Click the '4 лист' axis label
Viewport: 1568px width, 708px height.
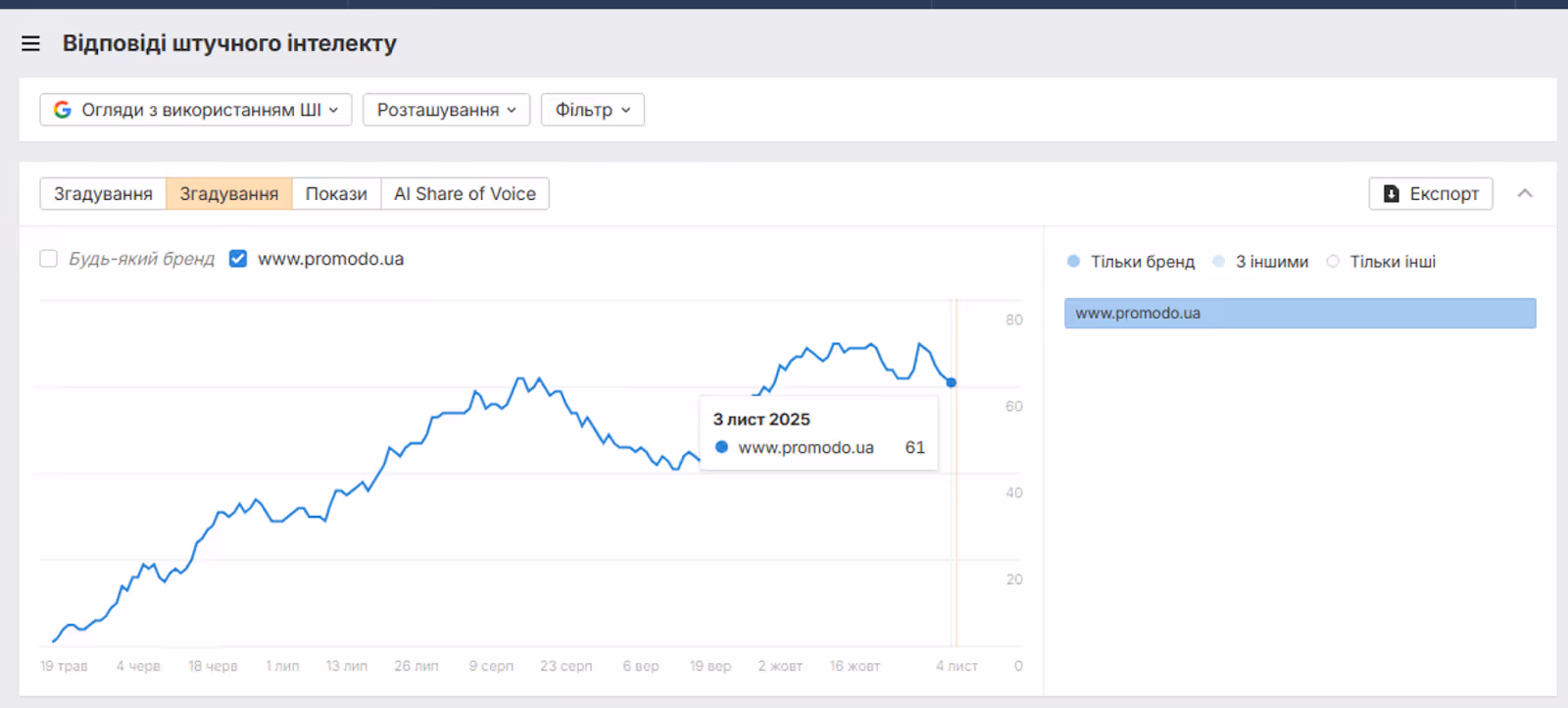(x=956, y=666)
